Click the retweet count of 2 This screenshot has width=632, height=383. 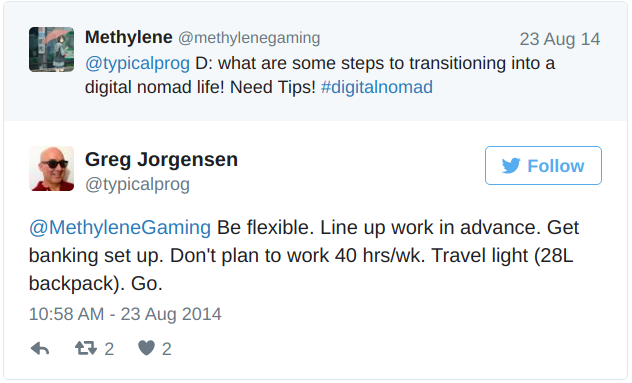click(109, 349)
